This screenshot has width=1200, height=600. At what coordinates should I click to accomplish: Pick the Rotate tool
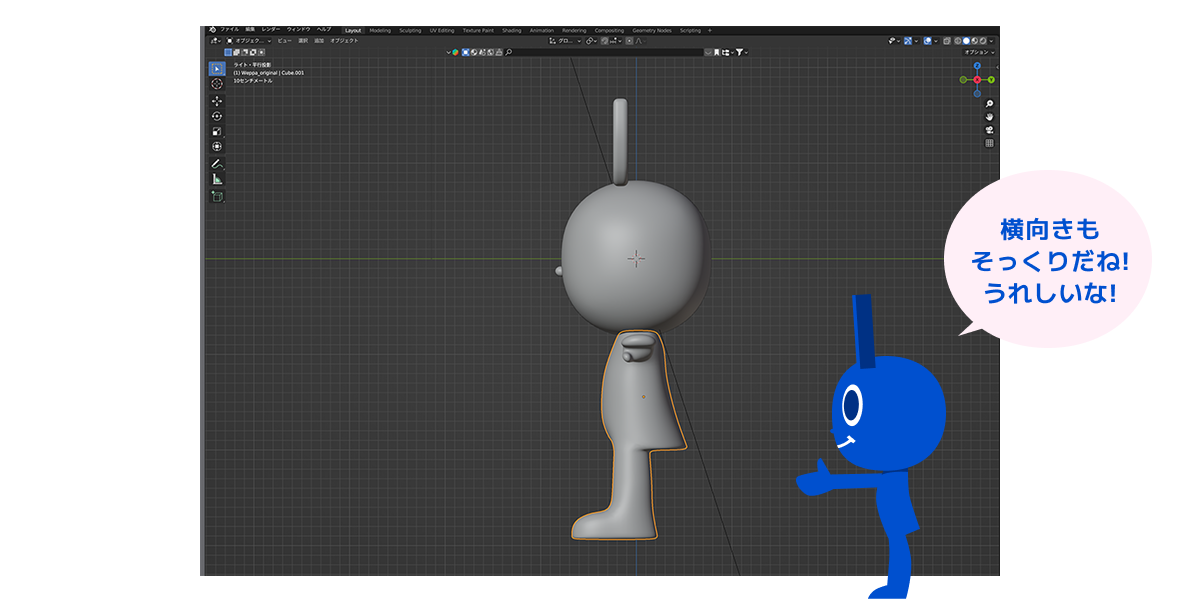[217, 116]
